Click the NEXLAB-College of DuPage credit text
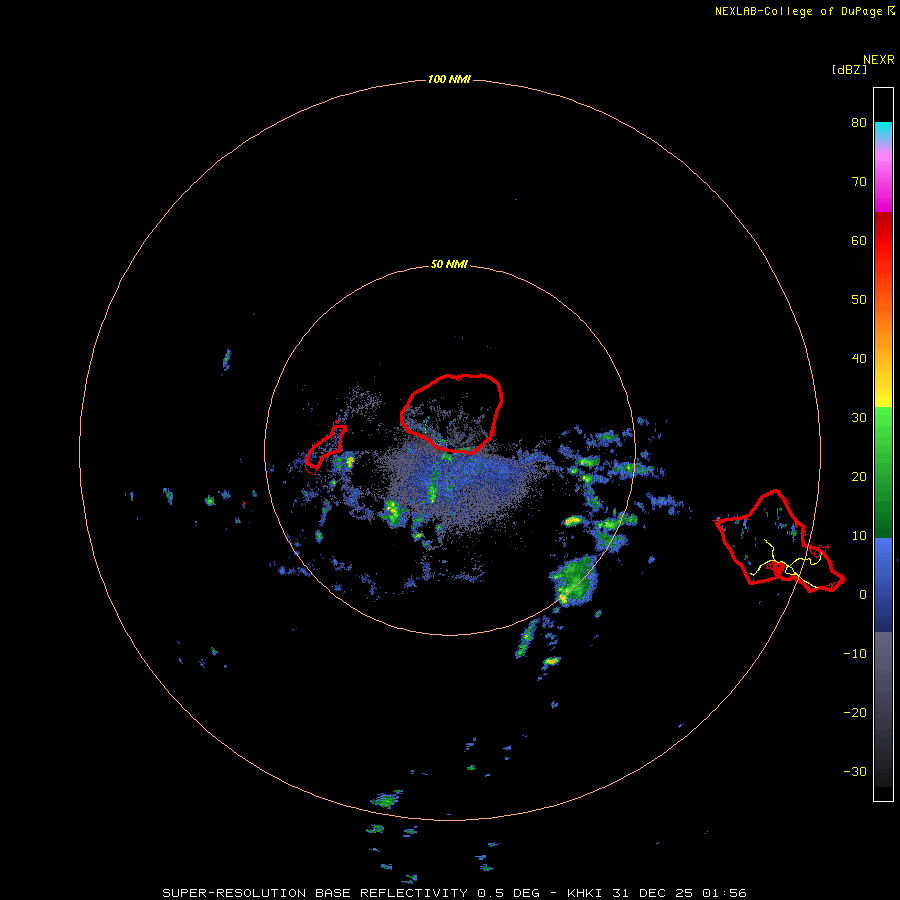This screenshot has width=900, height=900. pyautogui.click(x=798, y=11)
